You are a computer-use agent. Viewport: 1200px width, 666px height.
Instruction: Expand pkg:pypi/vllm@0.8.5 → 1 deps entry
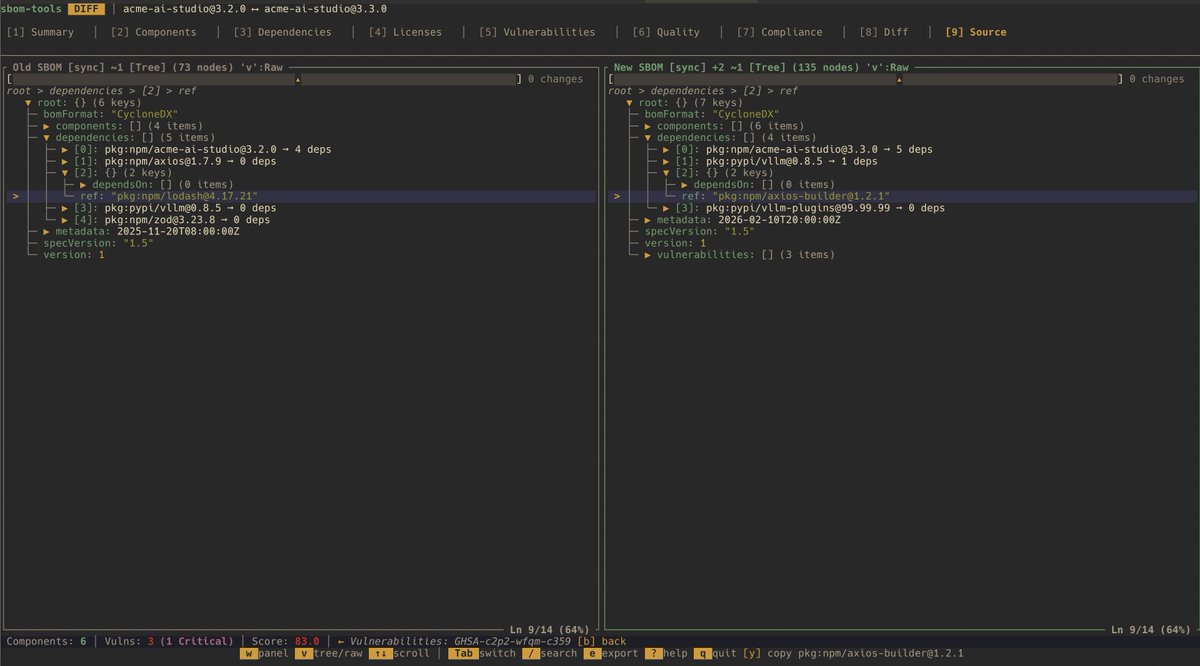tap(667, 161)
